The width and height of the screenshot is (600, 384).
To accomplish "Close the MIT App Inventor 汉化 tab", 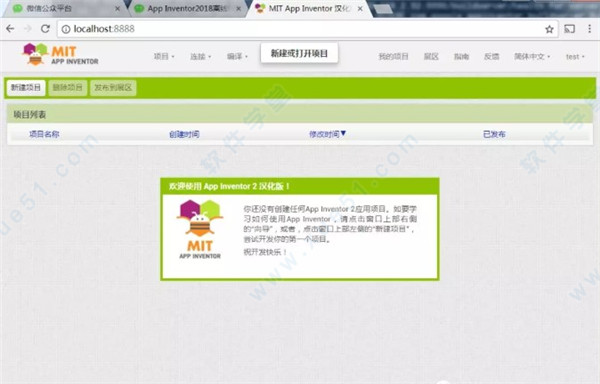I will pos(360,8).
